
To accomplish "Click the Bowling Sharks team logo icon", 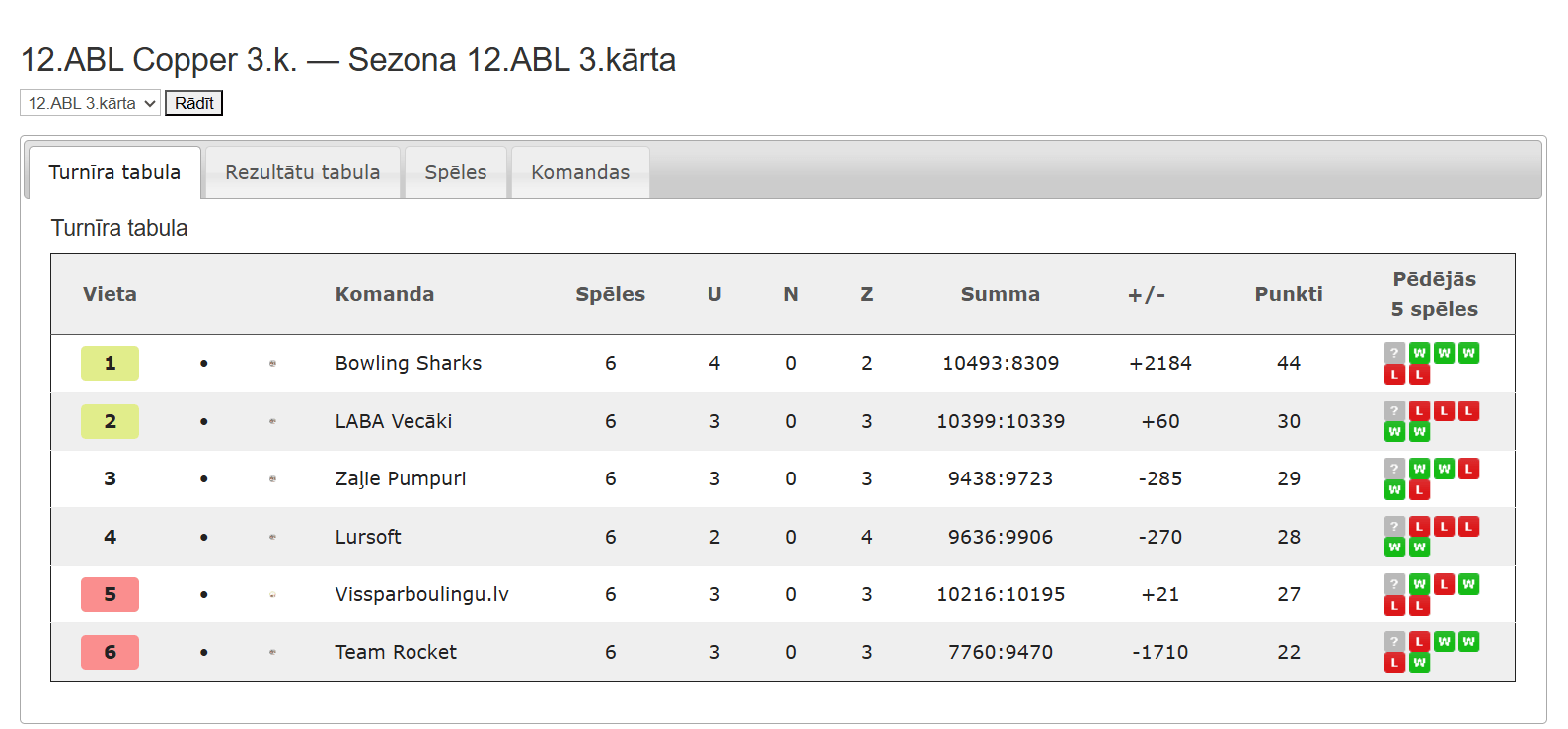I will coord(272,364).
